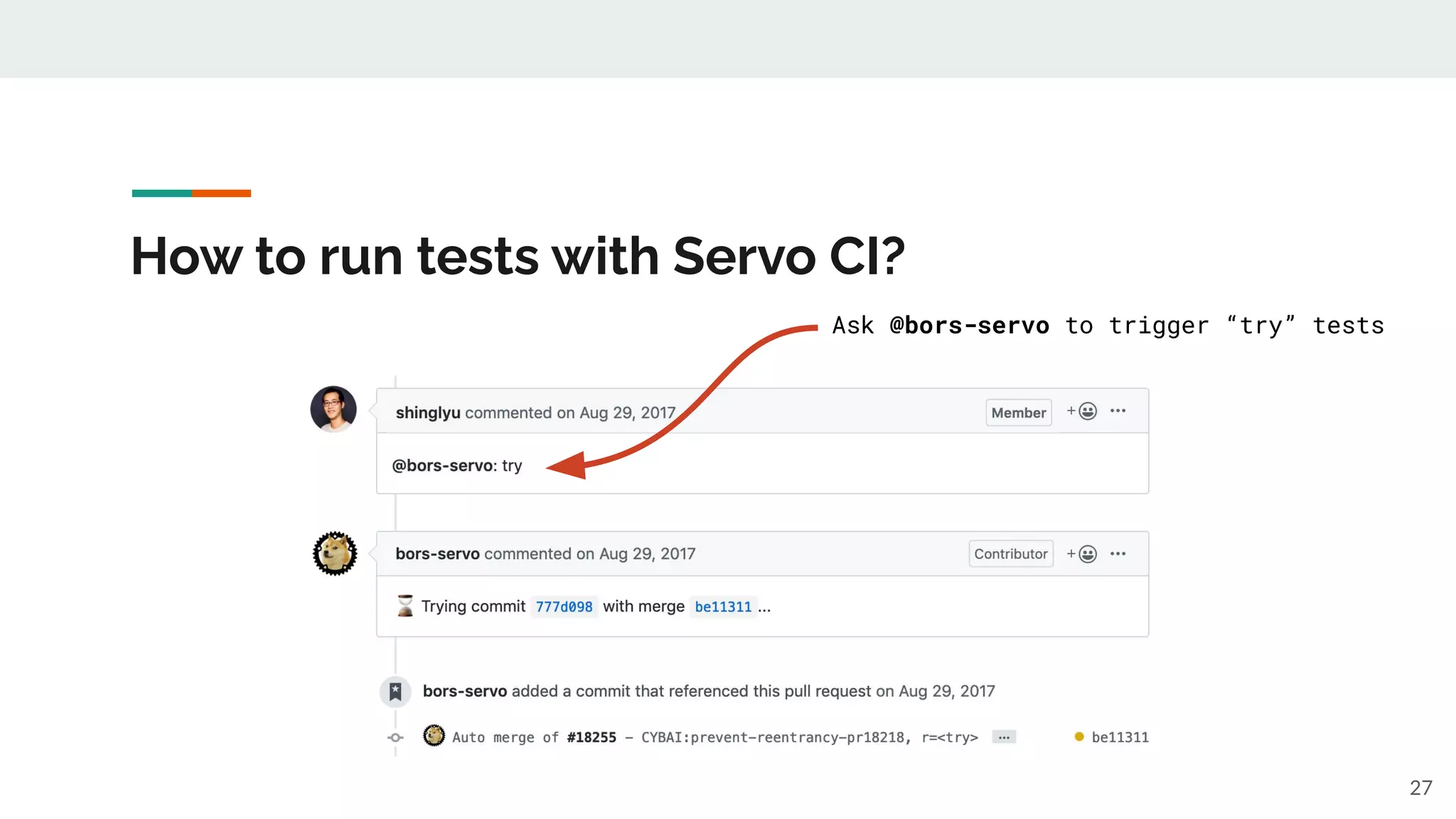Click 'Auto merge of' commit message text

click(505, 737)
